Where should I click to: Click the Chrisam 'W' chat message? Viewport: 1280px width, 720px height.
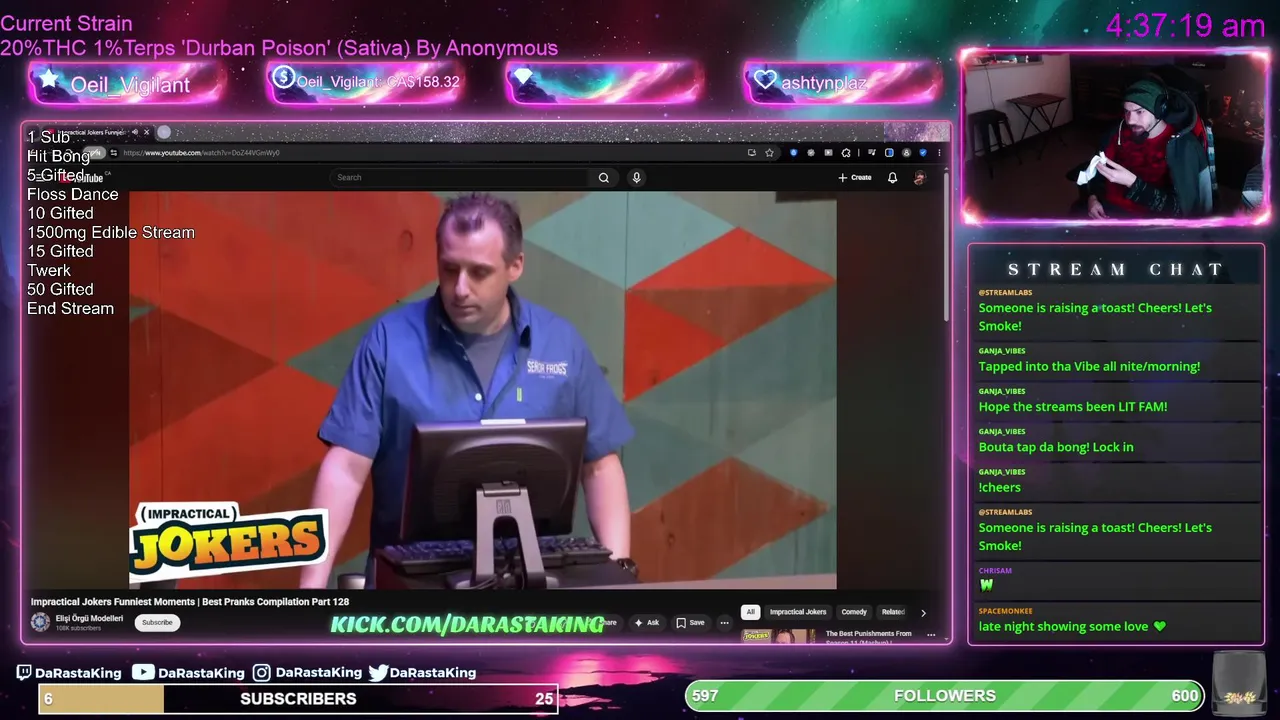[x=986, y=585]
